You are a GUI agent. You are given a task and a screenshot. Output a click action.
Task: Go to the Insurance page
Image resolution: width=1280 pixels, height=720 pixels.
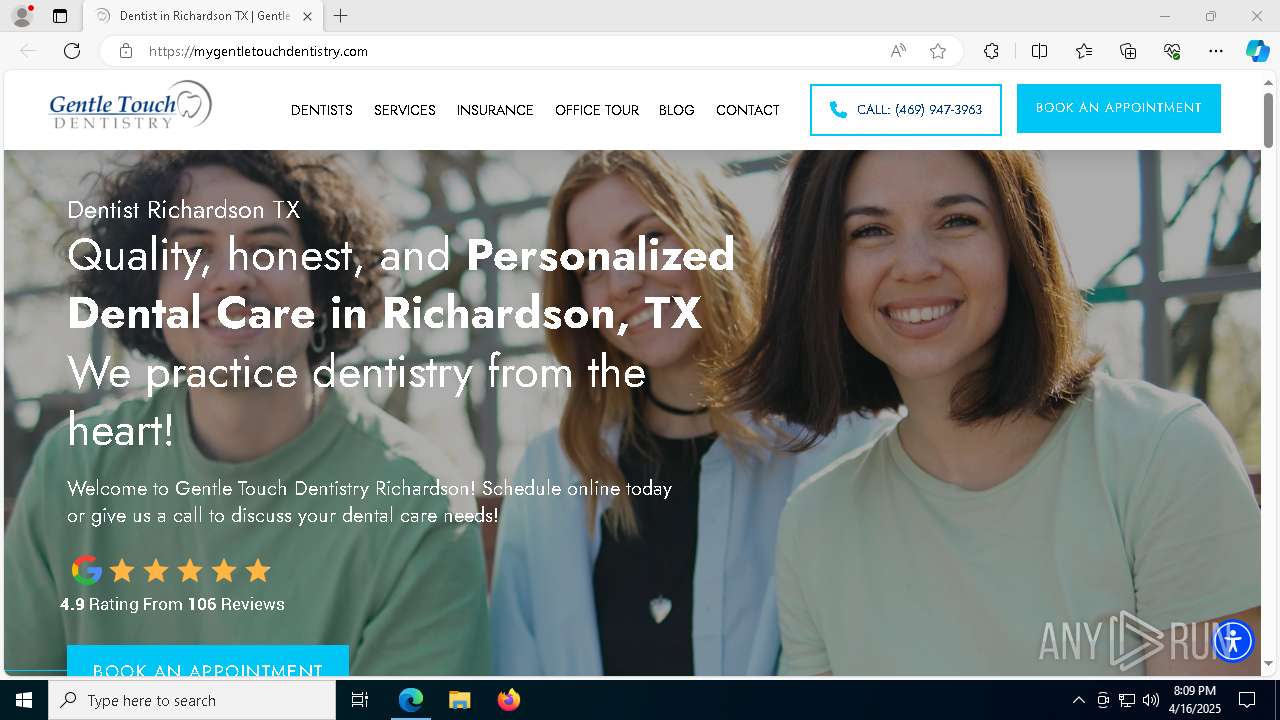[x=495, y=110]
